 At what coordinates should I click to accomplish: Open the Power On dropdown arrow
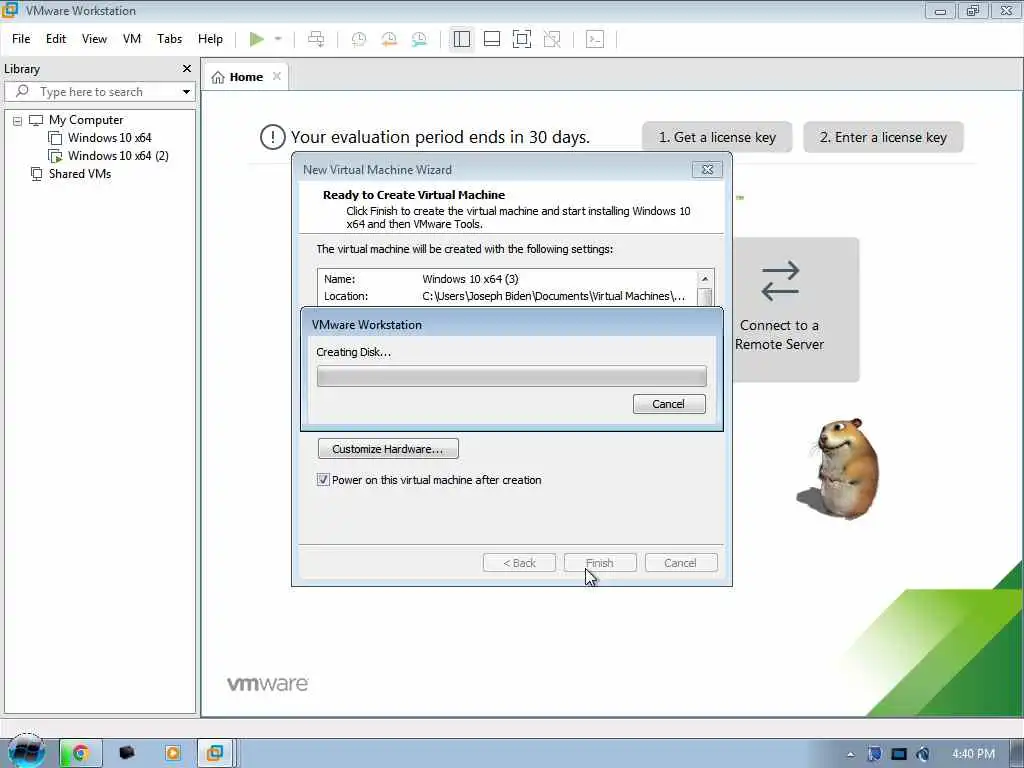[x=278, y=39]
